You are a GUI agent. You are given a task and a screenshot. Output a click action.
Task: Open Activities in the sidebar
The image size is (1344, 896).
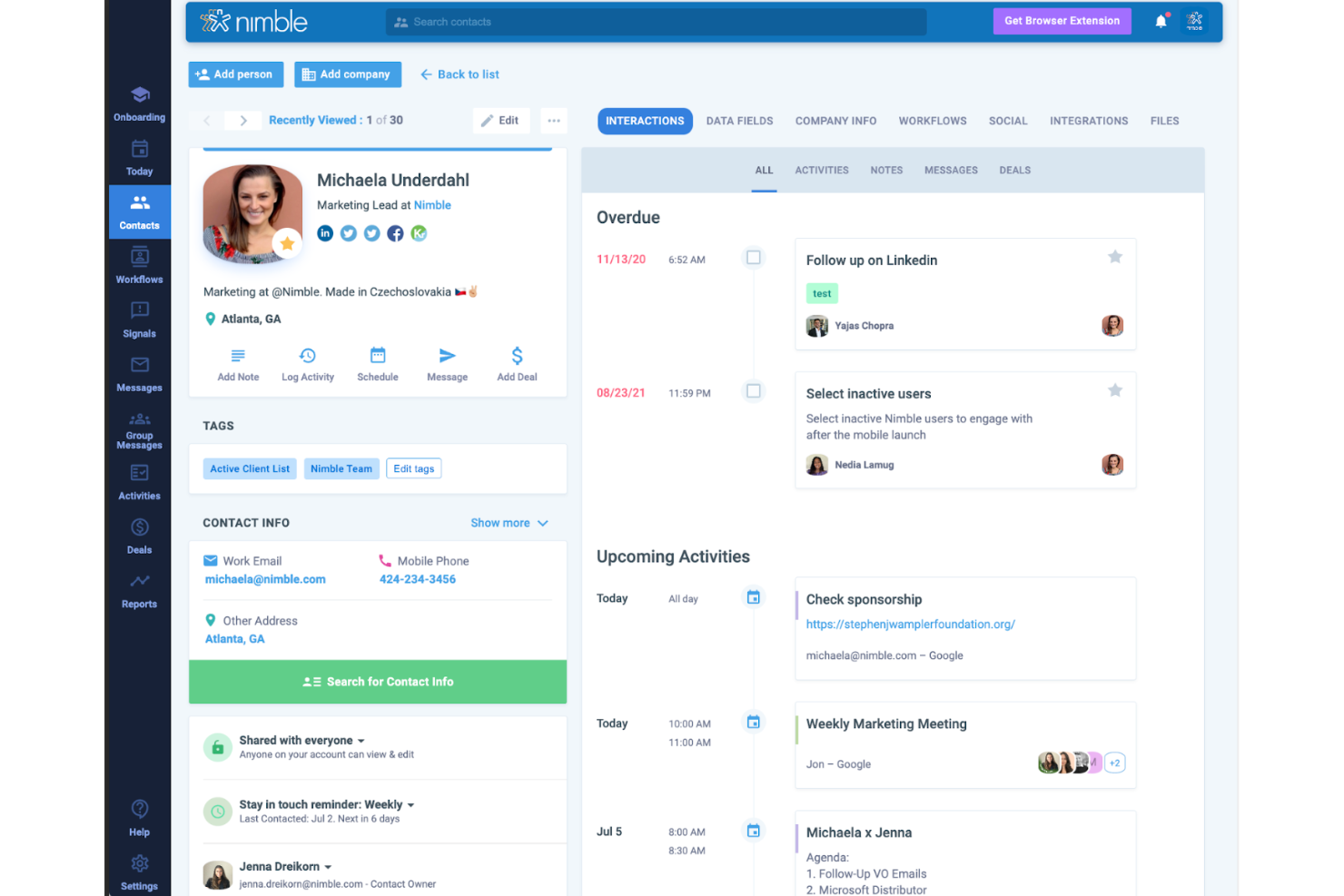point(139,483)
